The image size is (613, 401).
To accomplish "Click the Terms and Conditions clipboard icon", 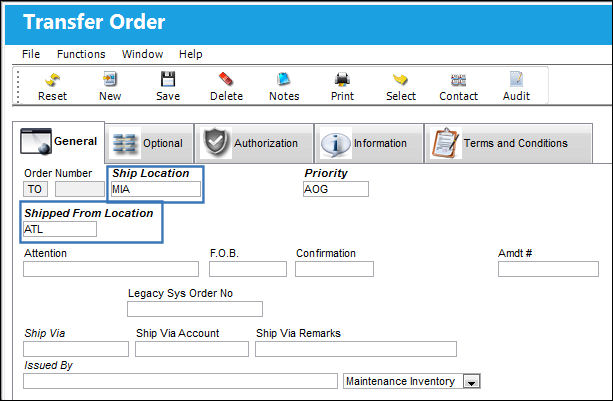I will [x=445, y=143].
